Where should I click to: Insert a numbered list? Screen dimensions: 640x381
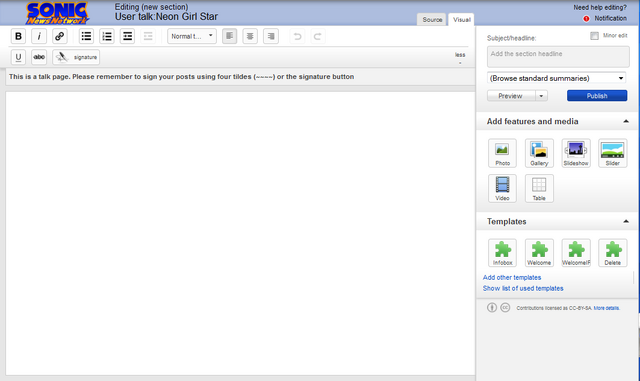point(107,36)
